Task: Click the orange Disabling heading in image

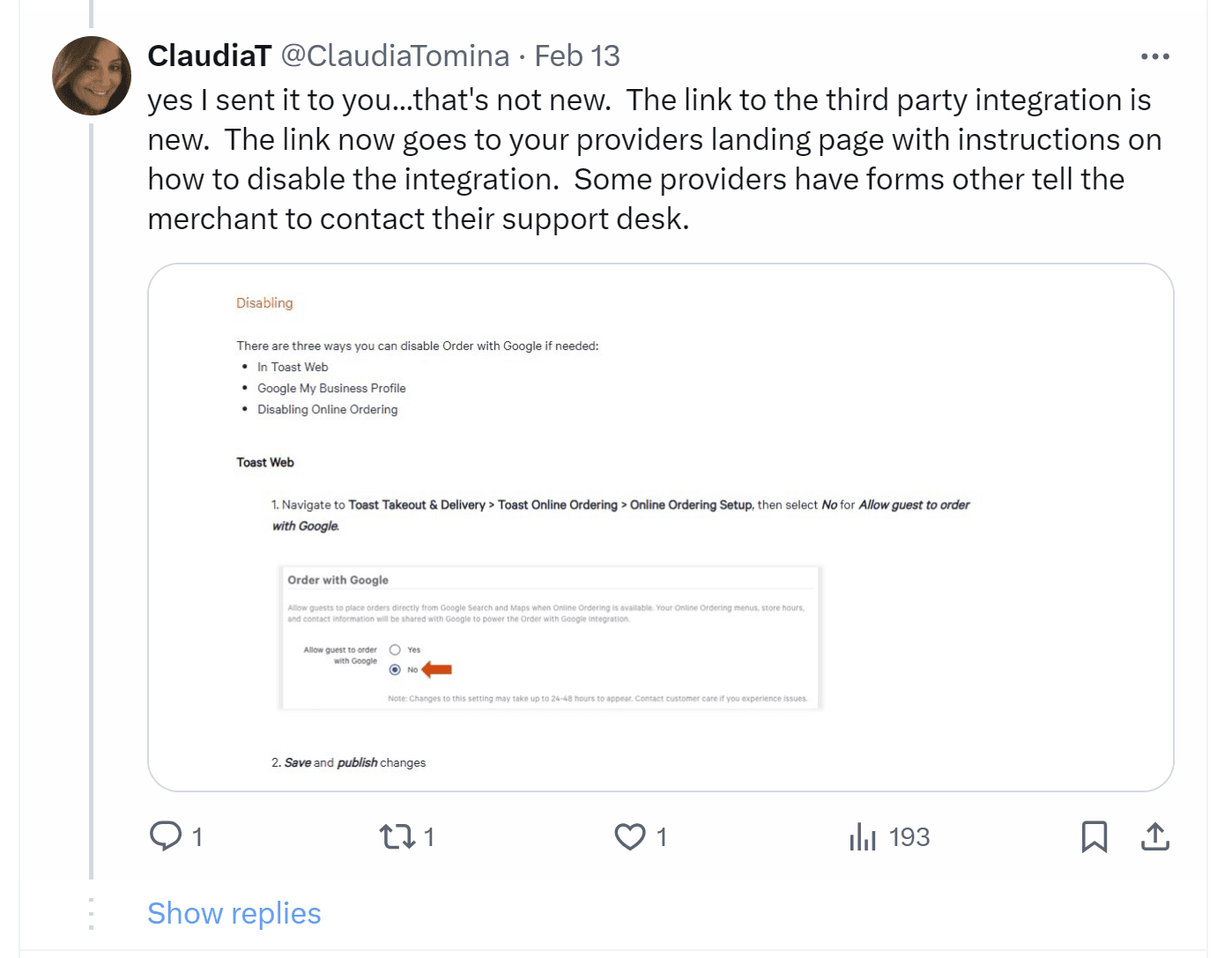Action: [x=264, y=303]
